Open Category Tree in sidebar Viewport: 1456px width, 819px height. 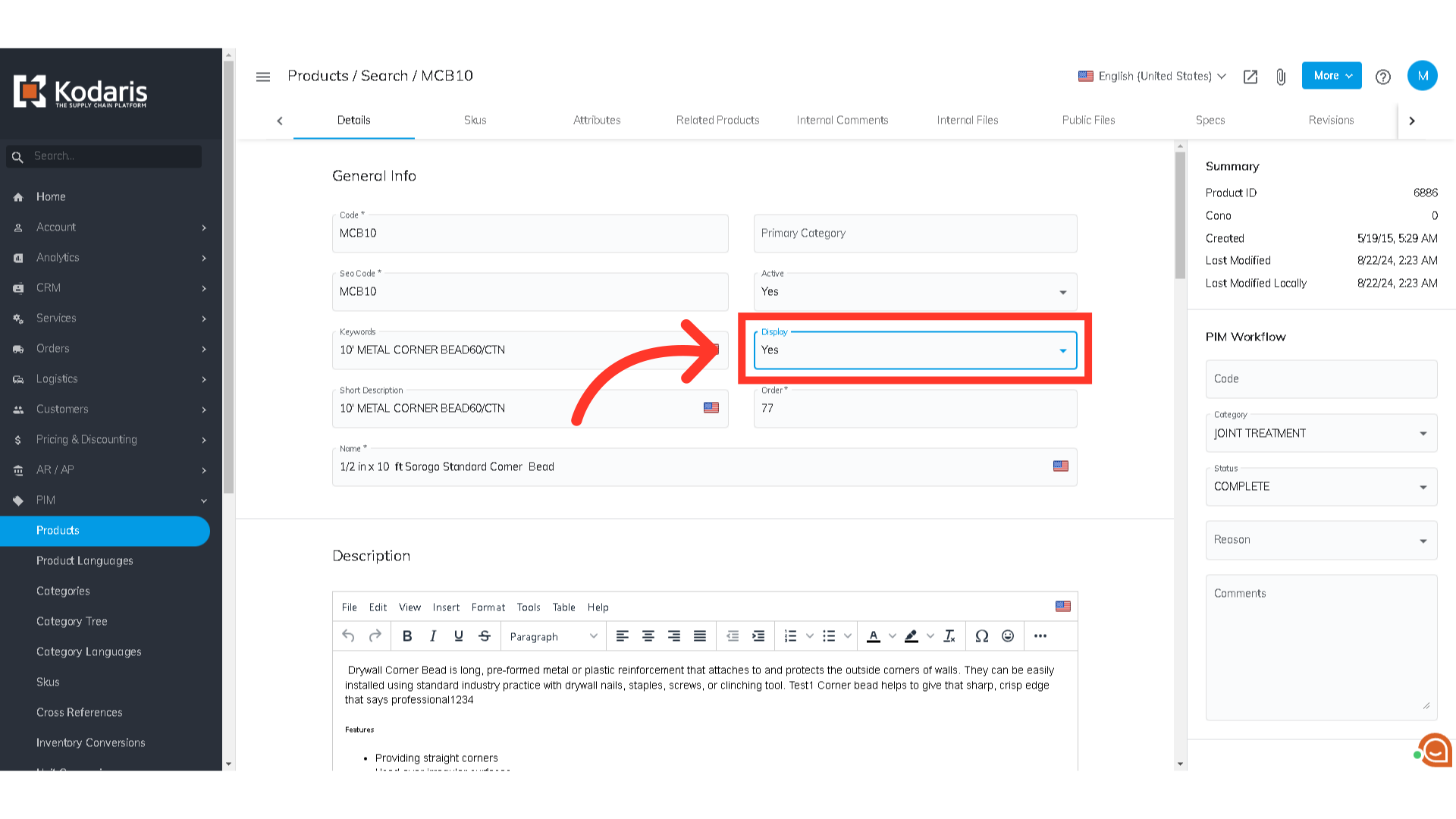(x=72, y=621)
